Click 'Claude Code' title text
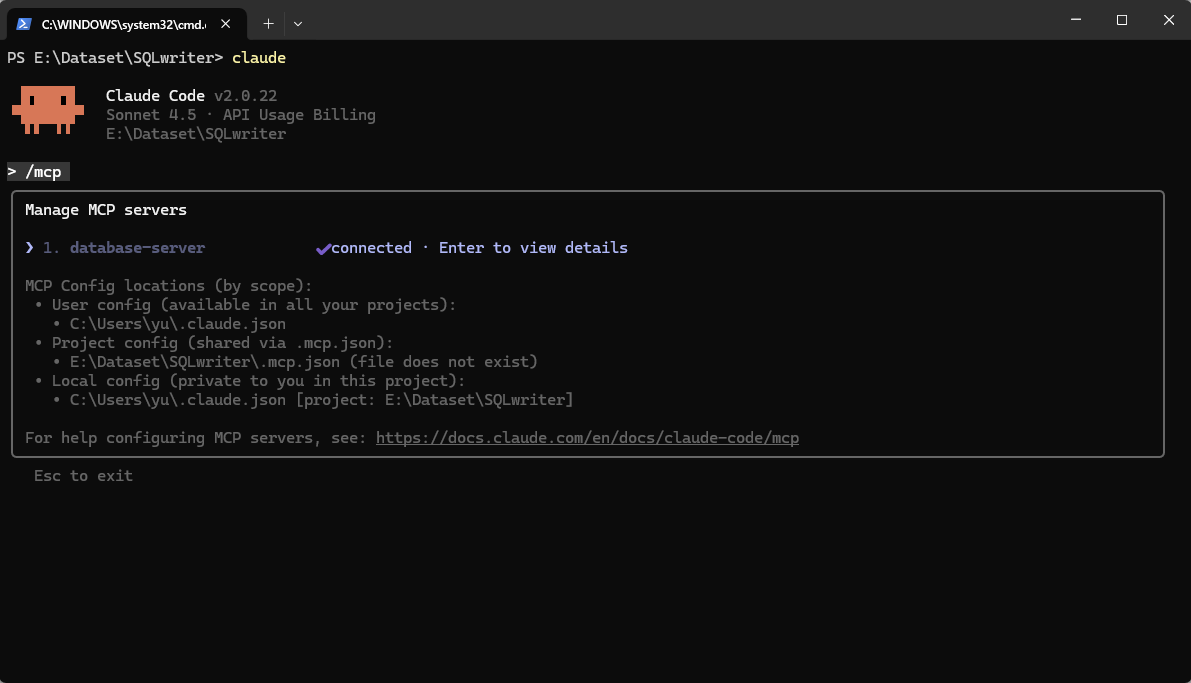Image resolution: width=1191 pixels, height=683 pixels. (155, 96)
